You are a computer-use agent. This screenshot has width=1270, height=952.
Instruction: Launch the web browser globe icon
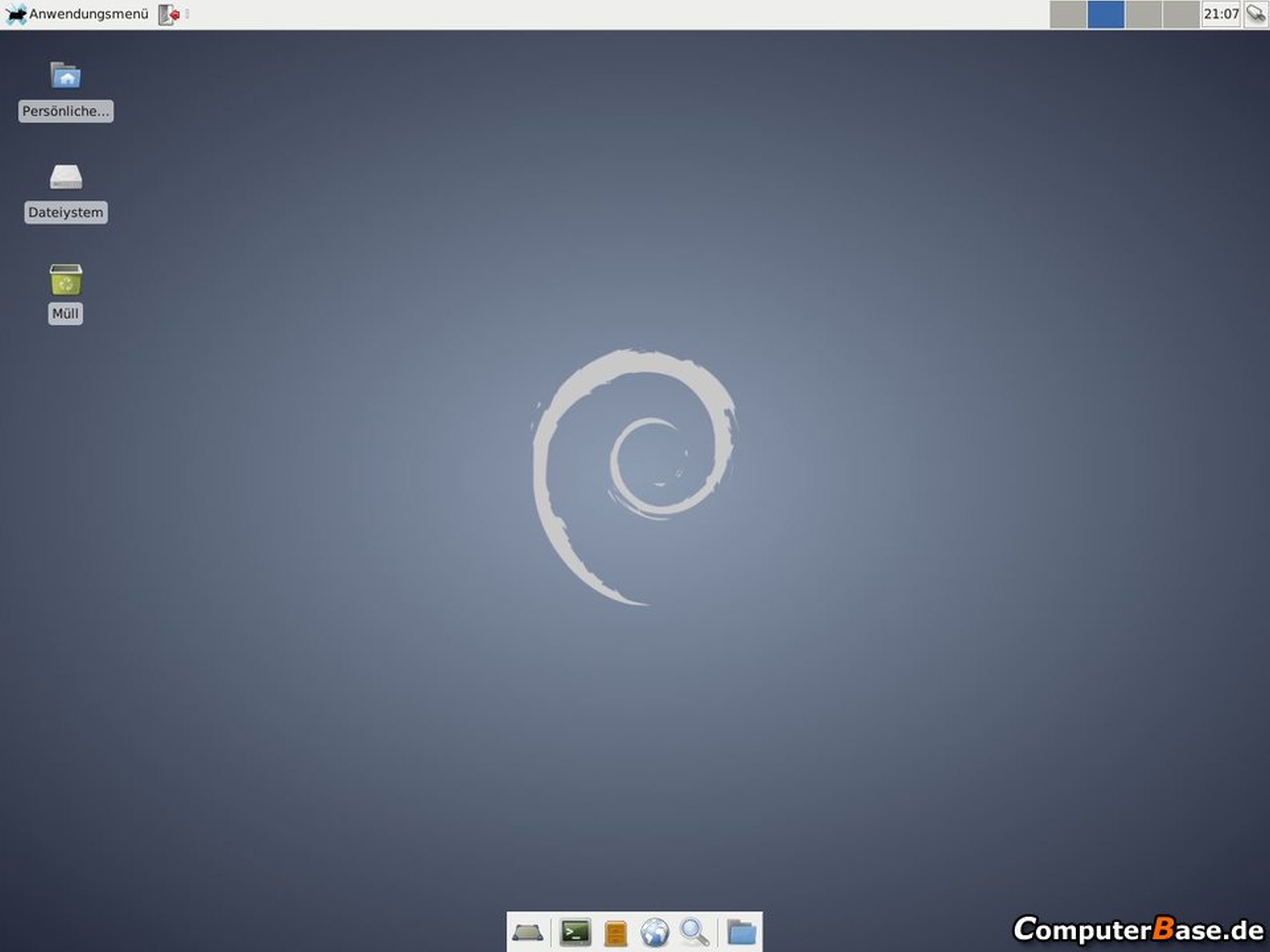[x=654, y=933]
